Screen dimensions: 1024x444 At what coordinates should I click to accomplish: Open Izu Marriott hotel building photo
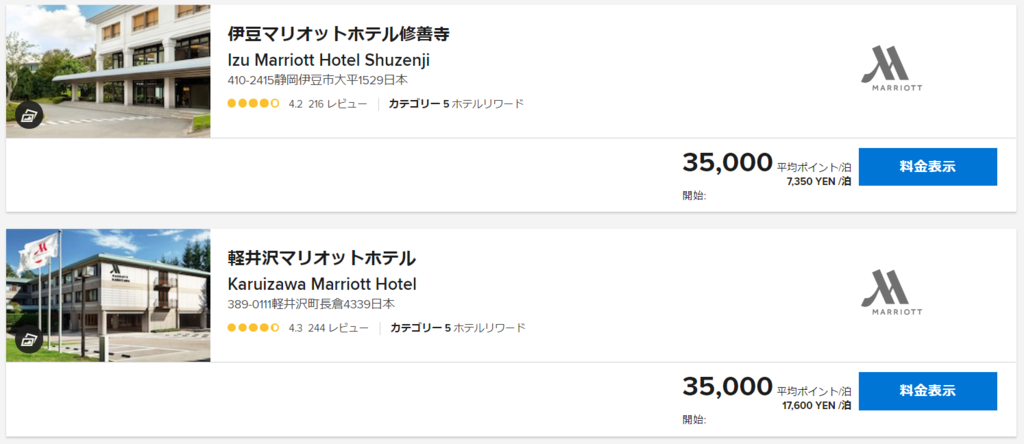point(108,71)
